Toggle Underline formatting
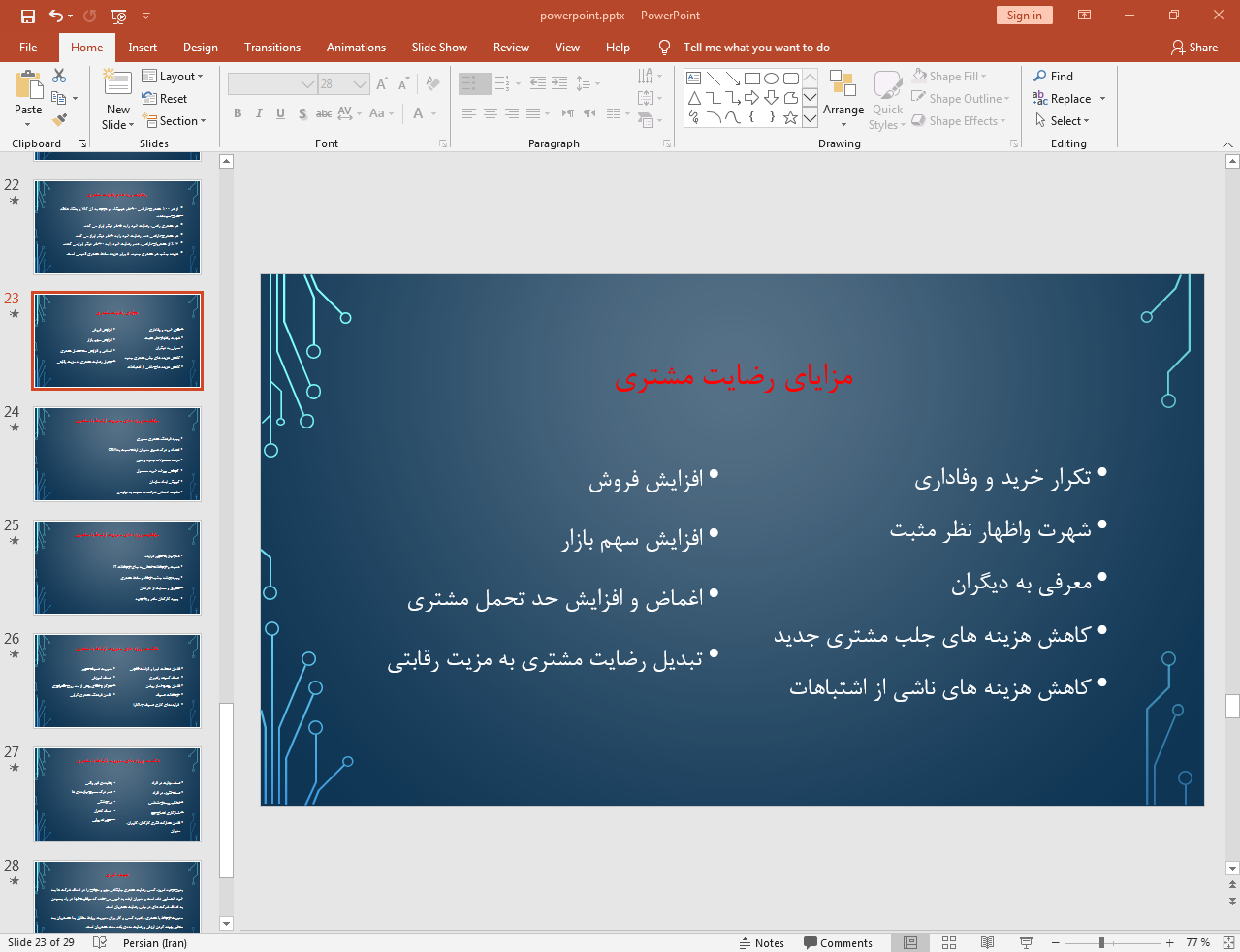Viewport: 1240px width, 952px height. pyautogui.click(x=280, y=113)
